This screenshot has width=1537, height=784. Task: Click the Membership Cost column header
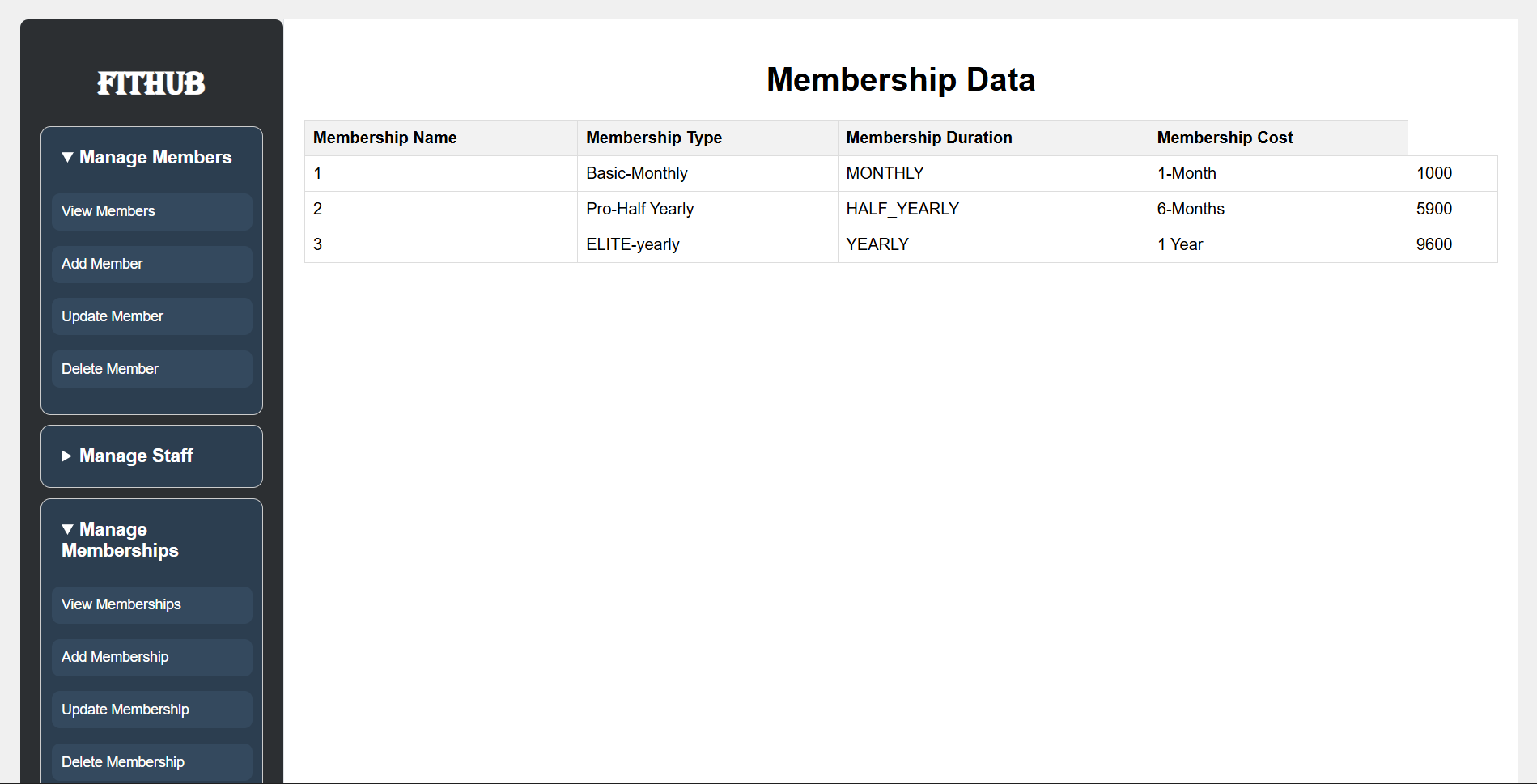coord(1225,138)
